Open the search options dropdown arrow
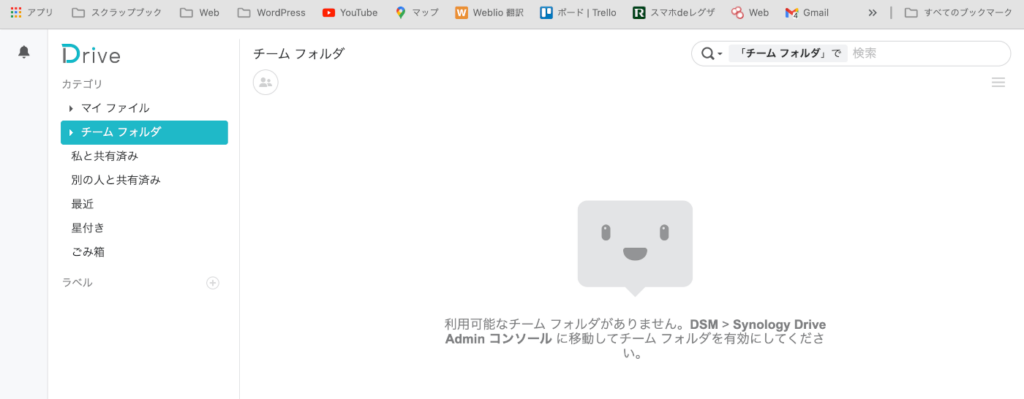 click(720, 54)
